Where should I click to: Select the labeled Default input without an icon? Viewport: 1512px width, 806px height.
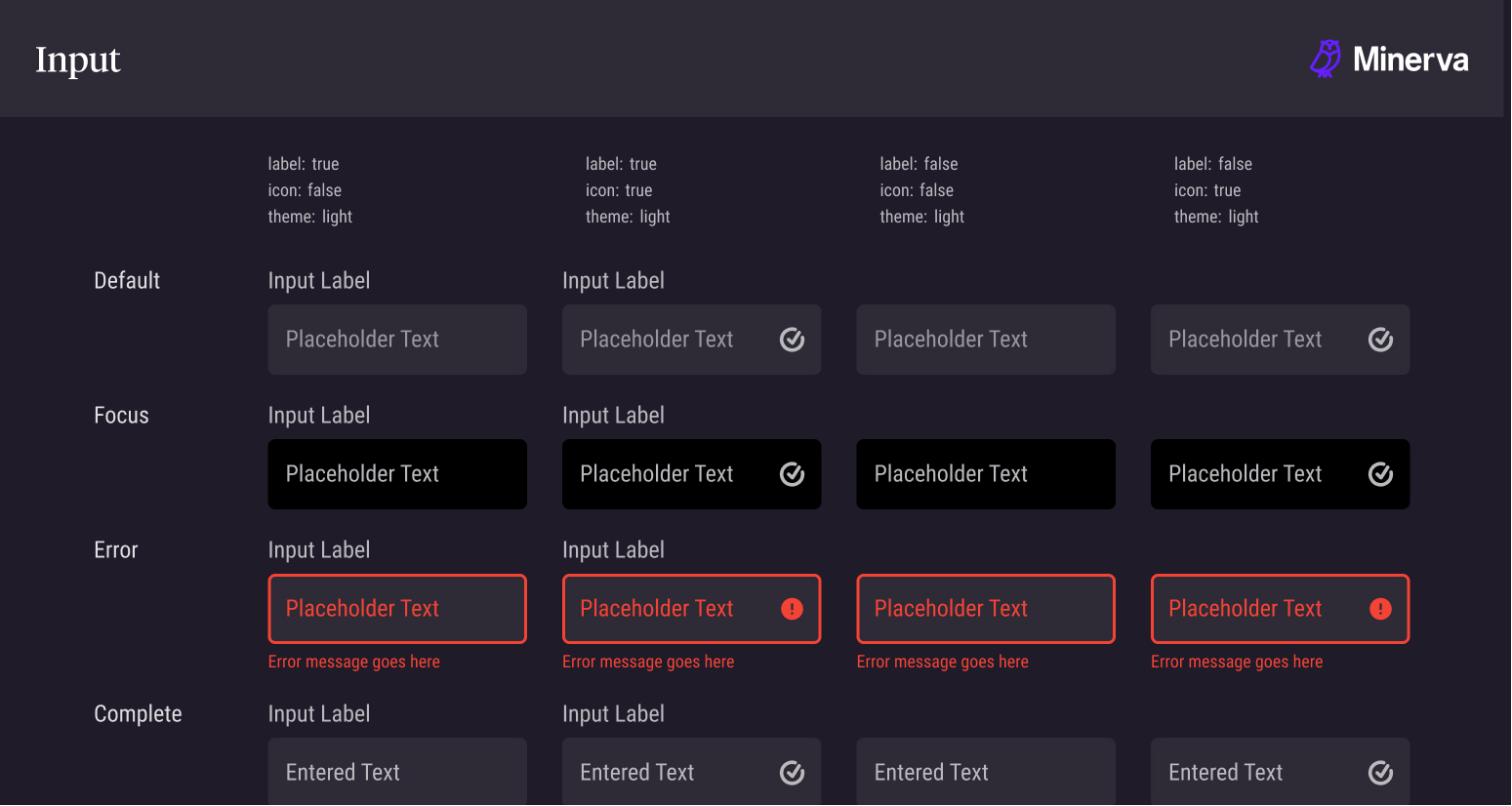coord(397,340)
